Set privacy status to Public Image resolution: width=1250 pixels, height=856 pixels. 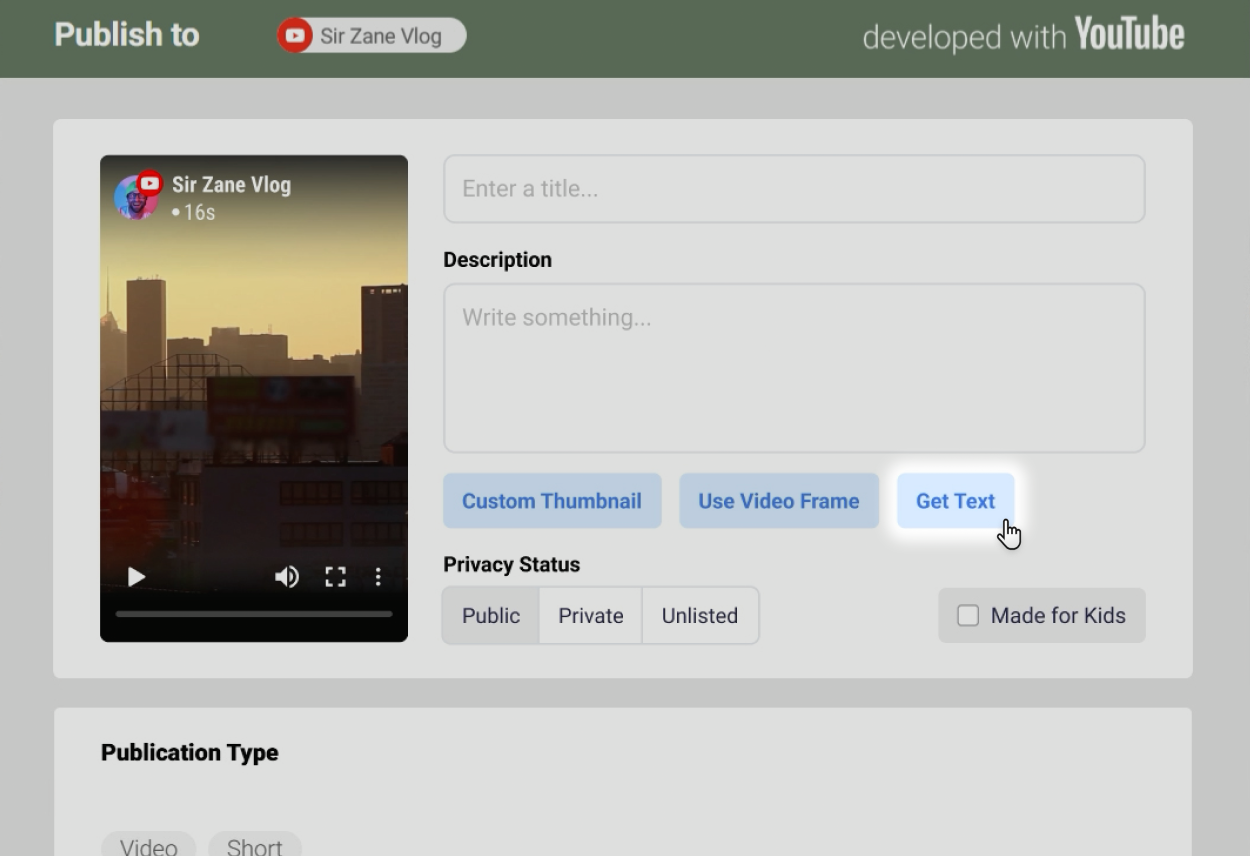(490, 616)
